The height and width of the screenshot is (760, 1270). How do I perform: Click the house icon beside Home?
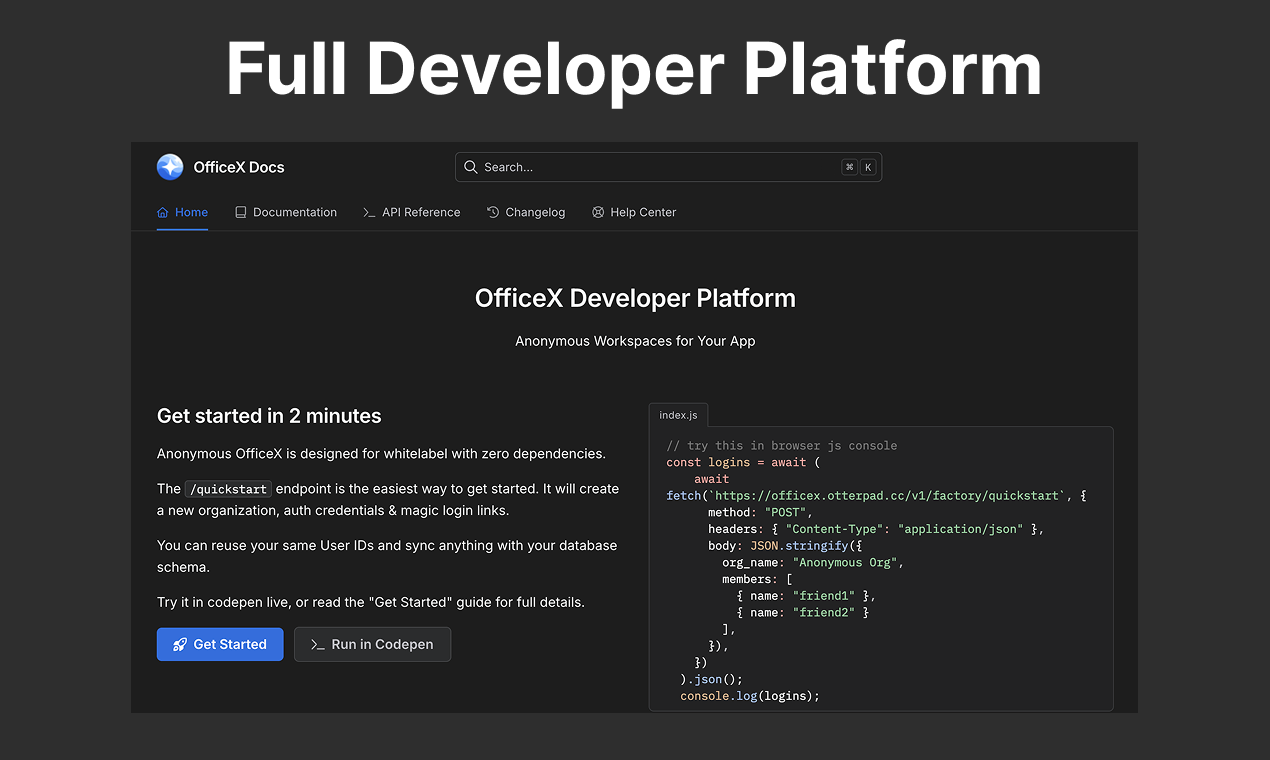coord(163,212)
